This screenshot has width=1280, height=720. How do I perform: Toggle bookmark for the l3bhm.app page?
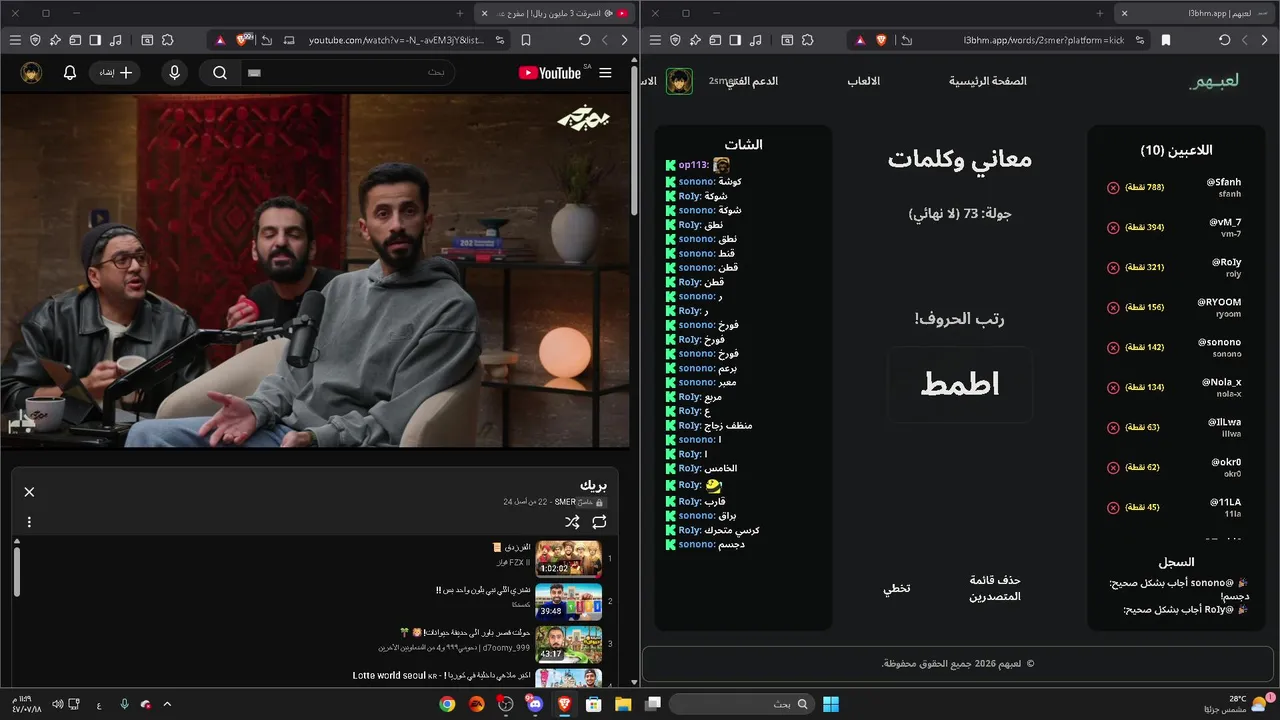click(1166, 40)
